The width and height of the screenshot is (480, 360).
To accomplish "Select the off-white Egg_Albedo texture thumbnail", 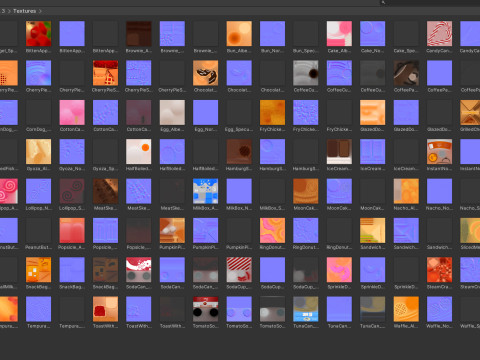I will click(172, 112).
